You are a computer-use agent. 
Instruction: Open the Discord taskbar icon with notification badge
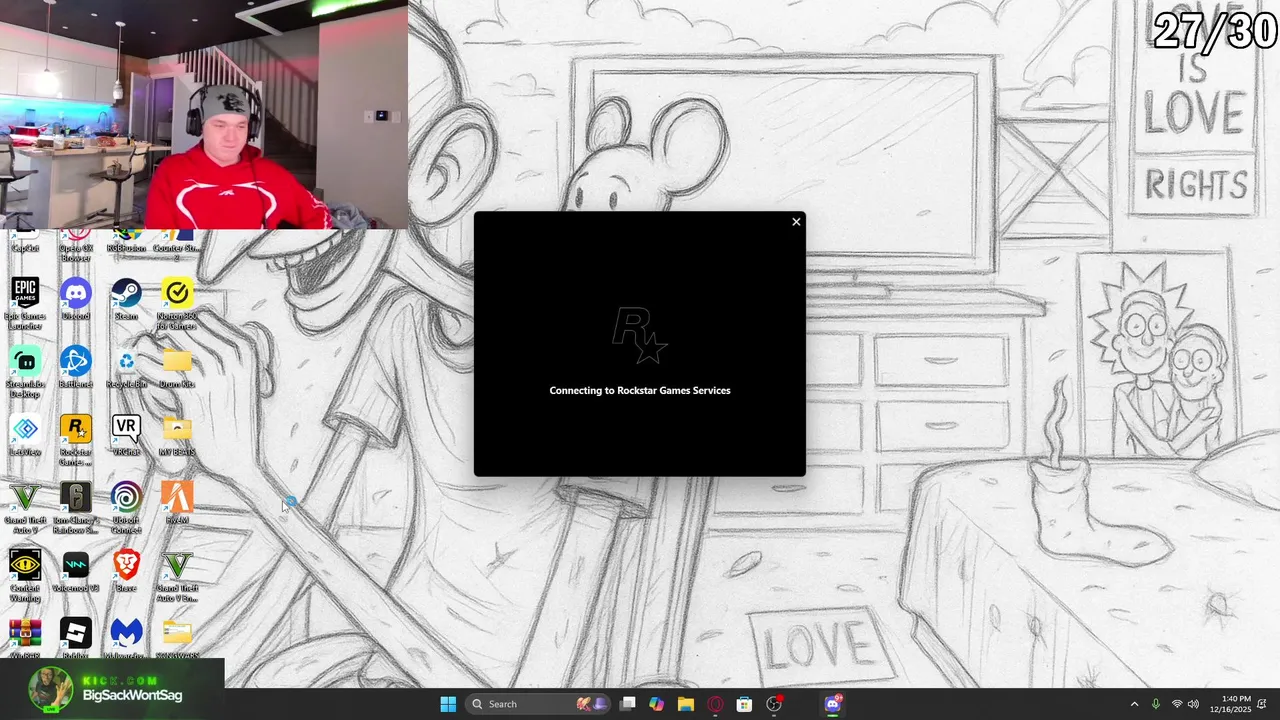[832, 704]
